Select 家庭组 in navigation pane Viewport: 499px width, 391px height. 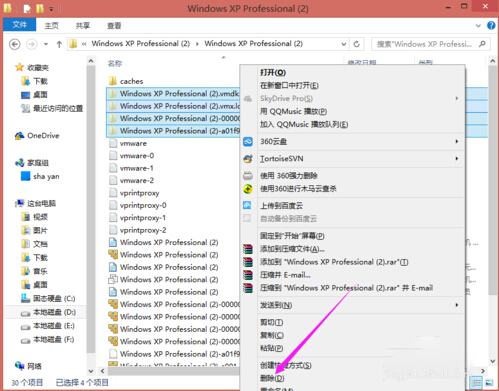[x=38, y=163]
